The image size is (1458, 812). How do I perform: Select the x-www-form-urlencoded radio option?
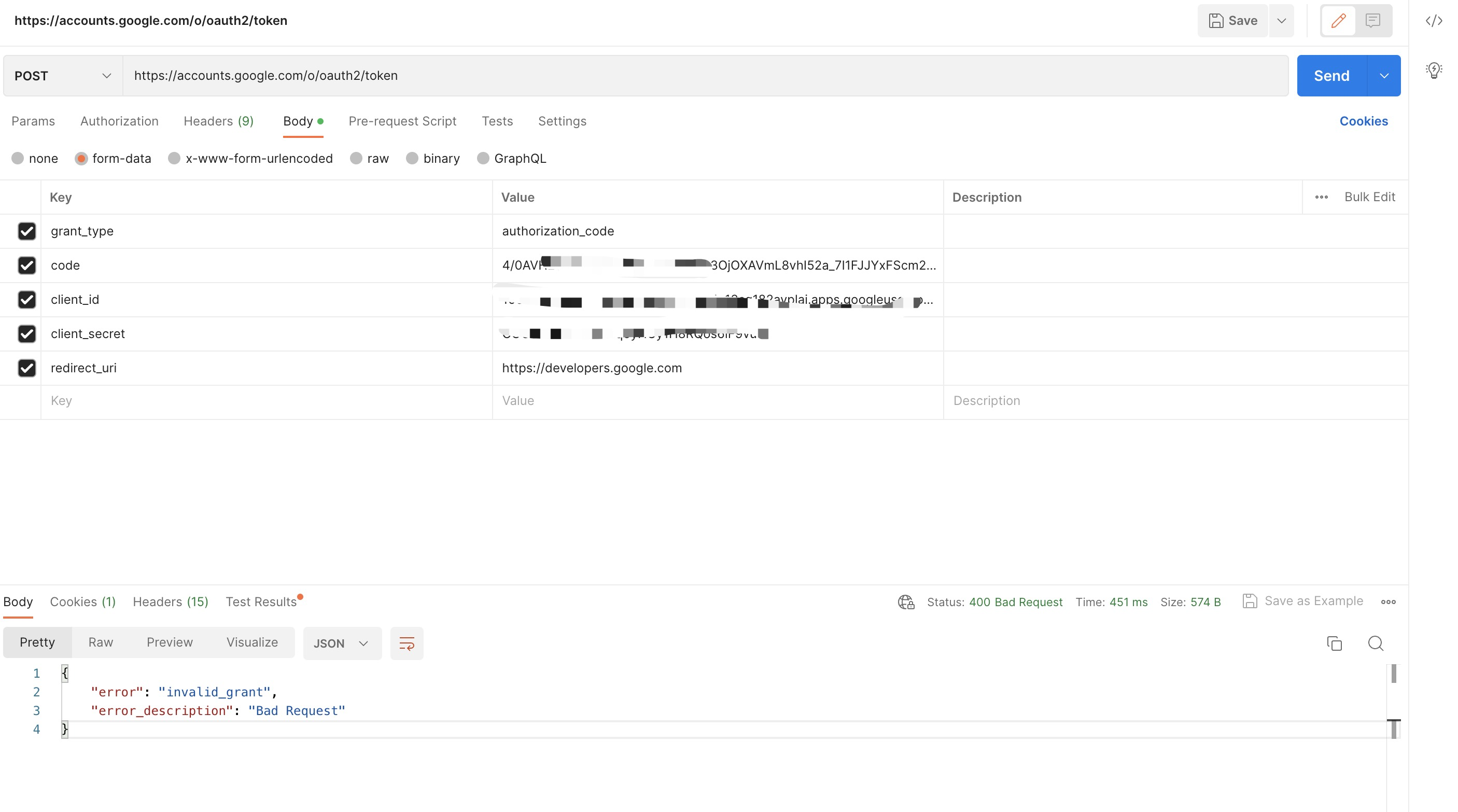(x=174, y=159)
